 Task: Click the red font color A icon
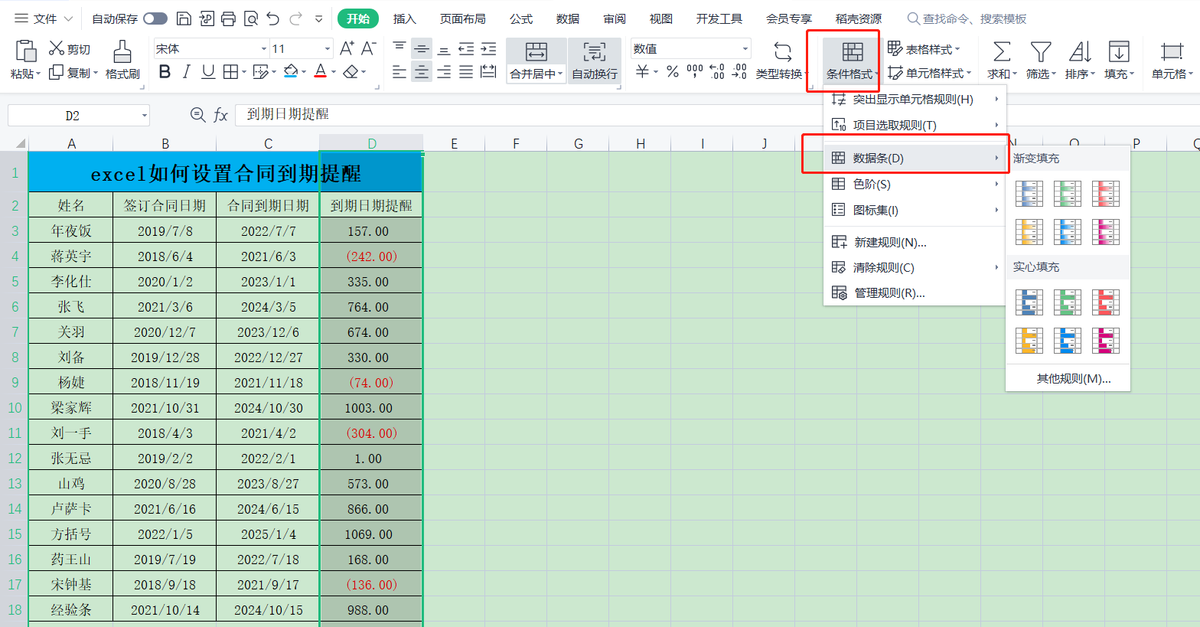point(320,72)
